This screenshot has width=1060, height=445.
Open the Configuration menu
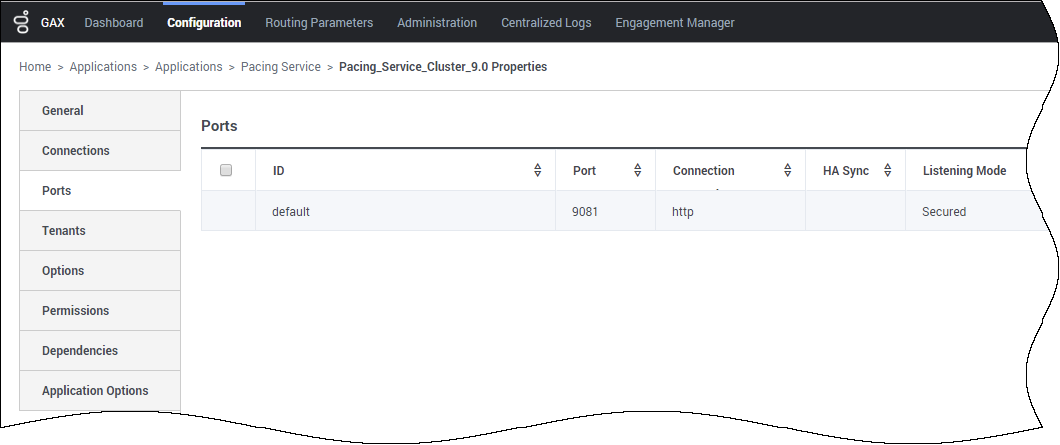pos(204,22)
